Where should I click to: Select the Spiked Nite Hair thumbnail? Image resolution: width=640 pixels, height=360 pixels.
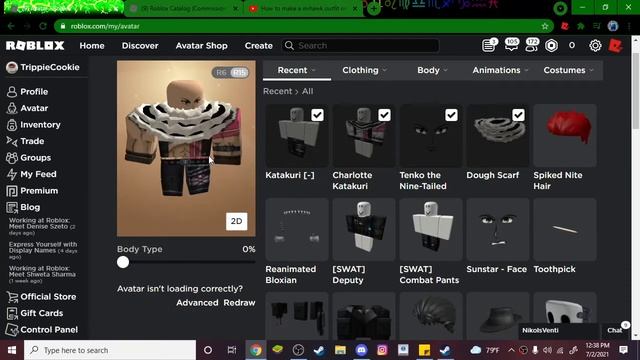click(565, 136)
